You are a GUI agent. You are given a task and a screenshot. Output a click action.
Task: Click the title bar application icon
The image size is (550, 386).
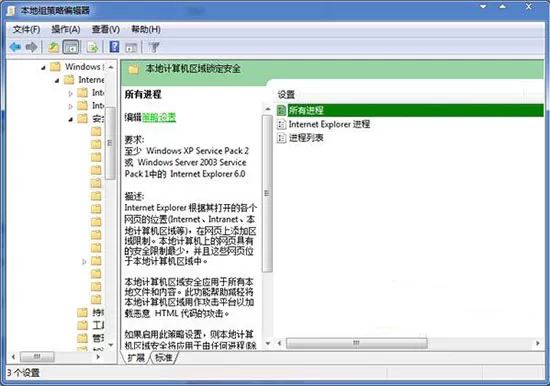point(12,11)
